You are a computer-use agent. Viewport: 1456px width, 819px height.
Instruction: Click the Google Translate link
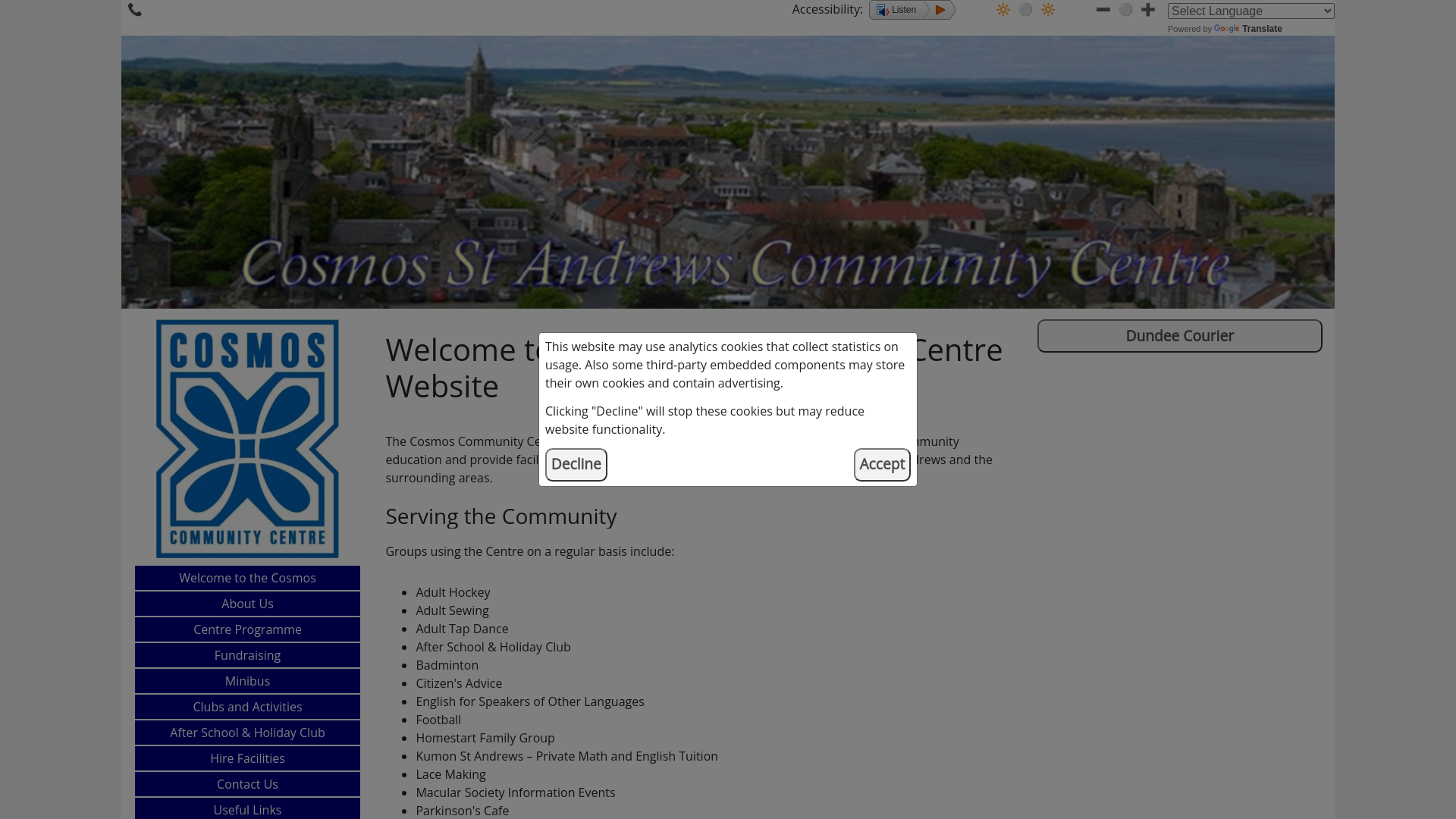(1248, 29)
